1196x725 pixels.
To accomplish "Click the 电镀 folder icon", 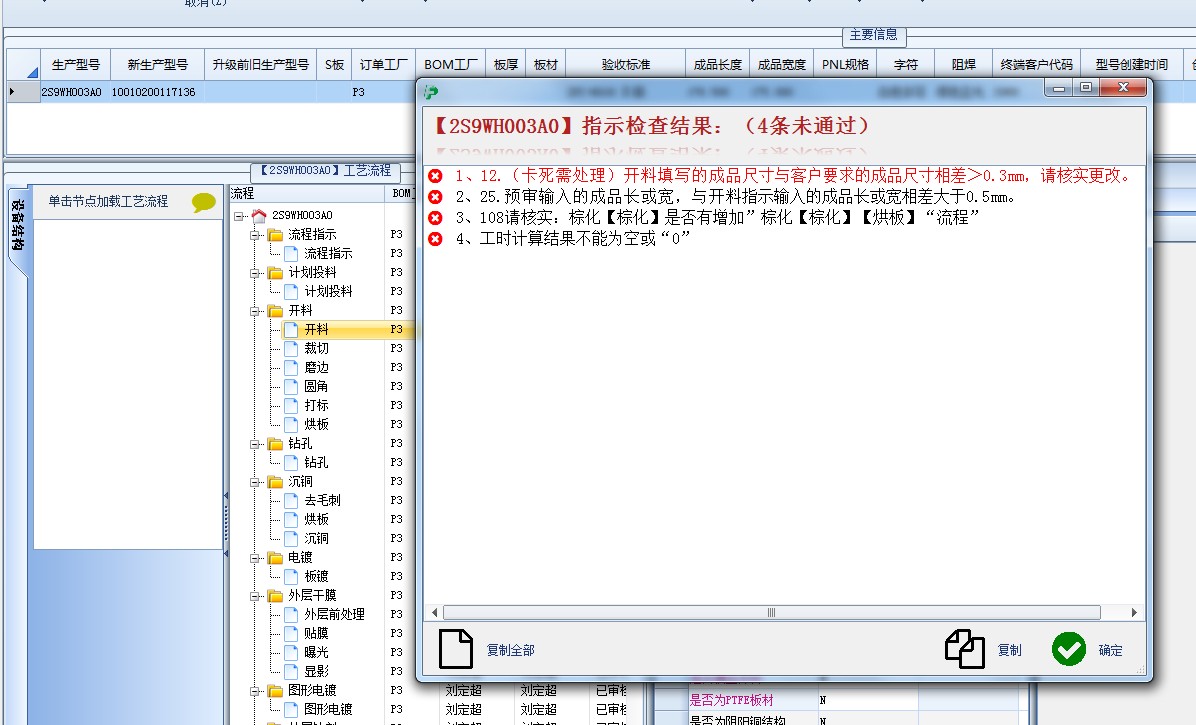I will [275, 557].
